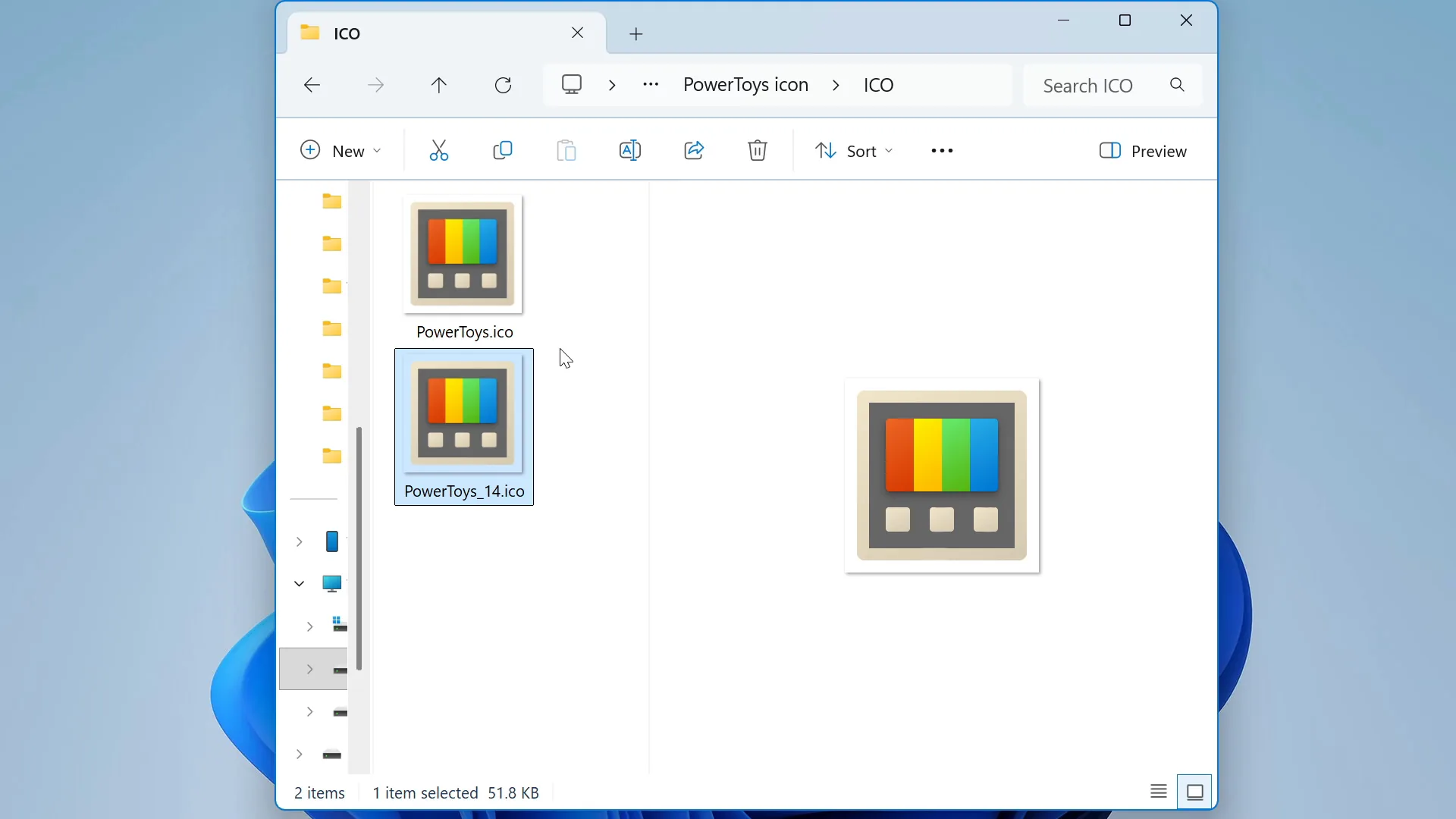Viewport: 1456px width, 819px height.
Task: Select the PowerToys.ico file thumbnail
Action: pos(463,255)
